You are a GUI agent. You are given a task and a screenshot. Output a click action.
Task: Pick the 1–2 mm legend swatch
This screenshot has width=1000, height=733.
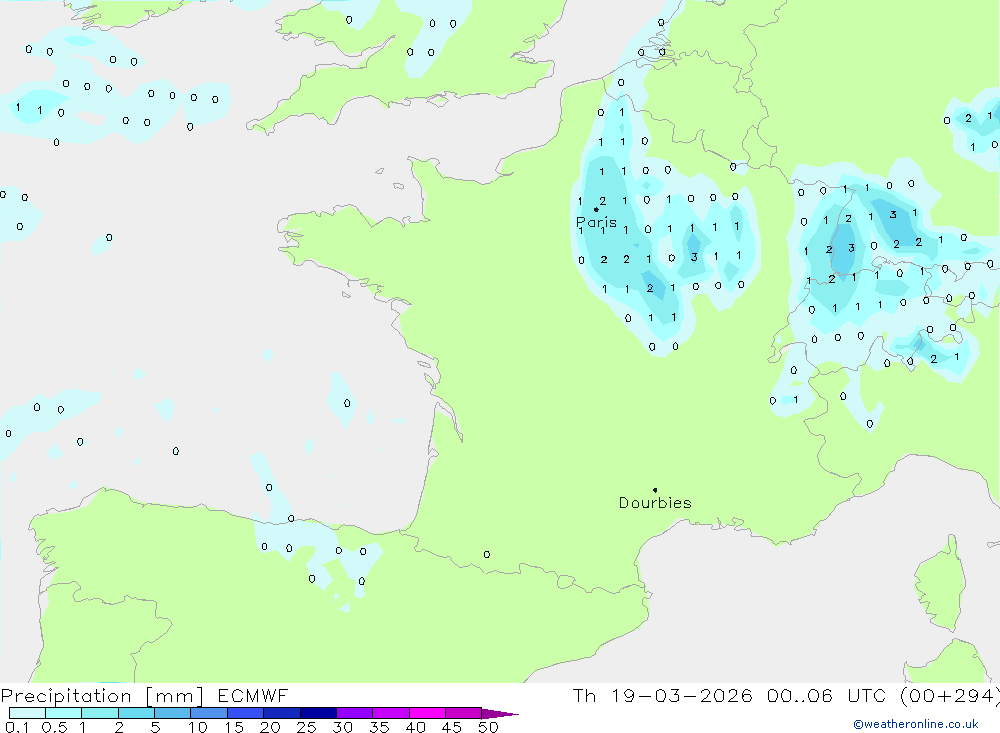[100, 713]
